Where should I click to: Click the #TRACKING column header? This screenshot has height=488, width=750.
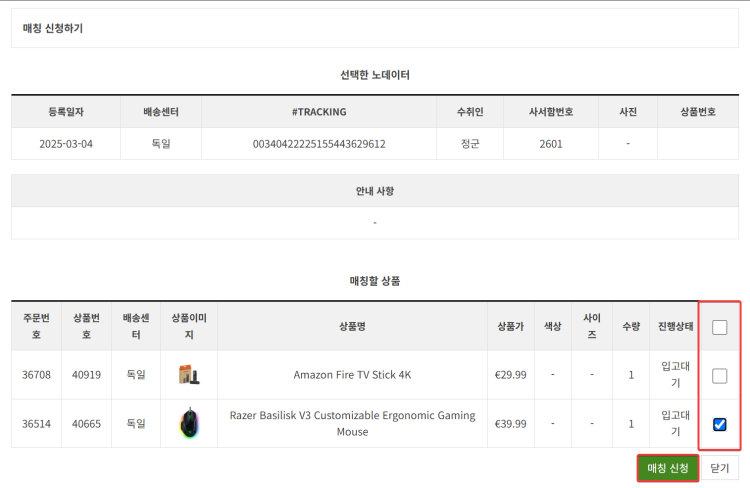(x=319, y=111)
